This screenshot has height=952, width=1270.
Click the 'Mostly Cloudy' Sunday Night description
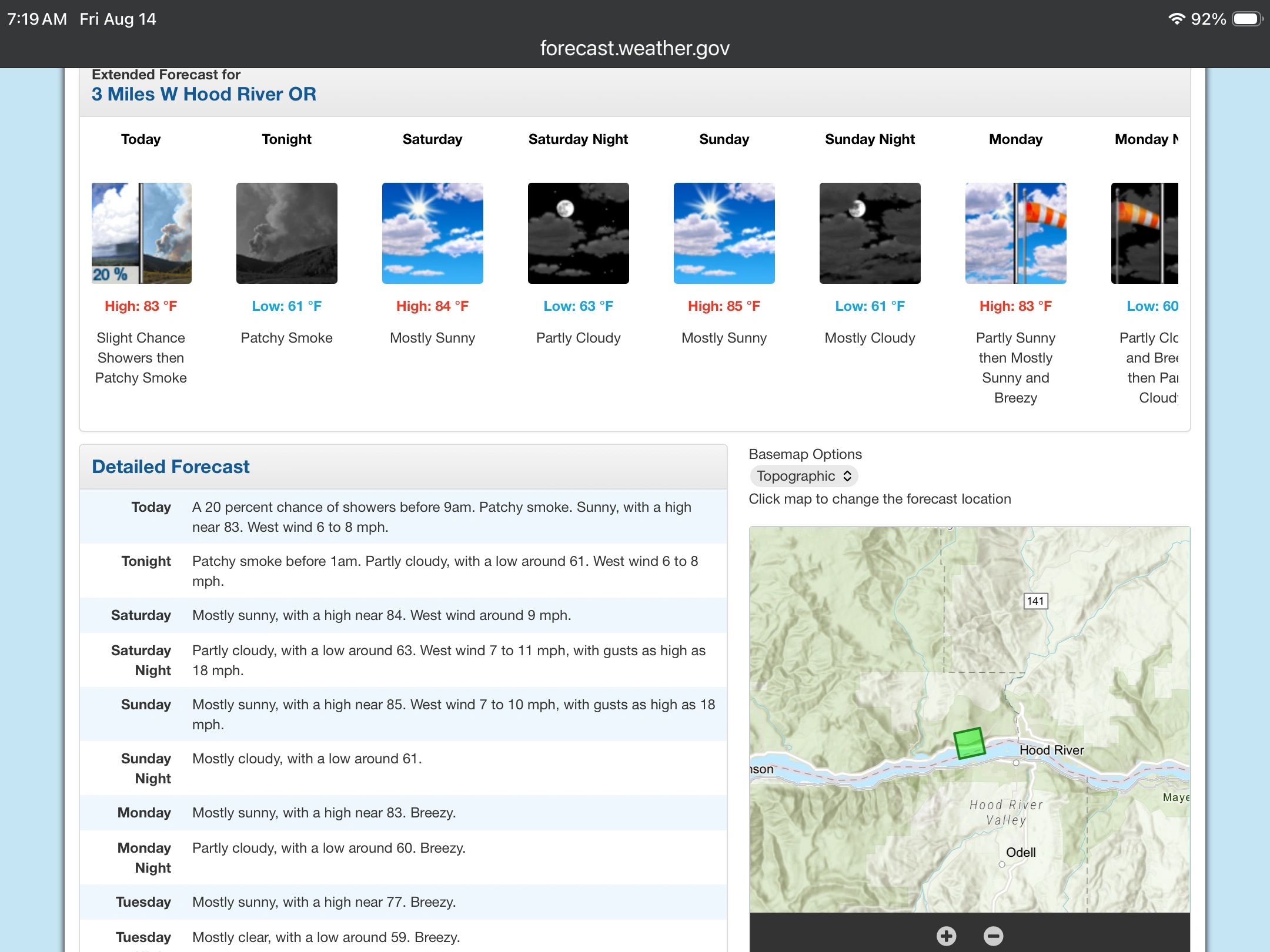point(870,338)
